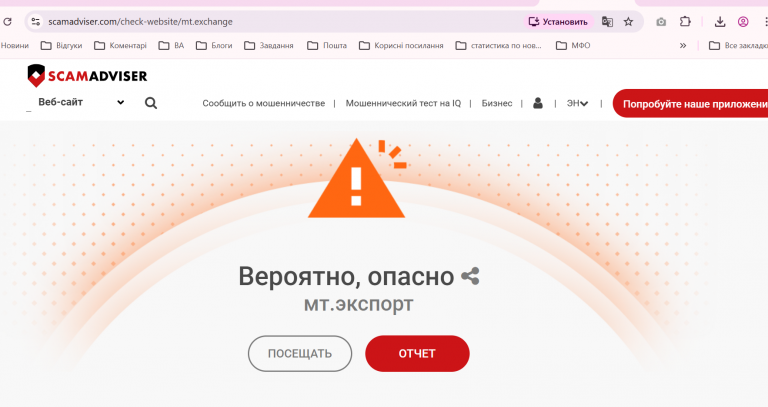Click the browser reload icon

7,22
